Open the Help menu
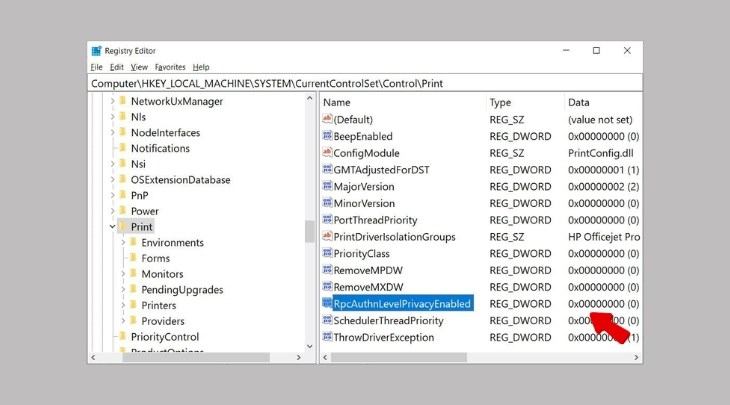Image resolution: width=730 pixels, height=405 pixels. (x=201, y=67)
